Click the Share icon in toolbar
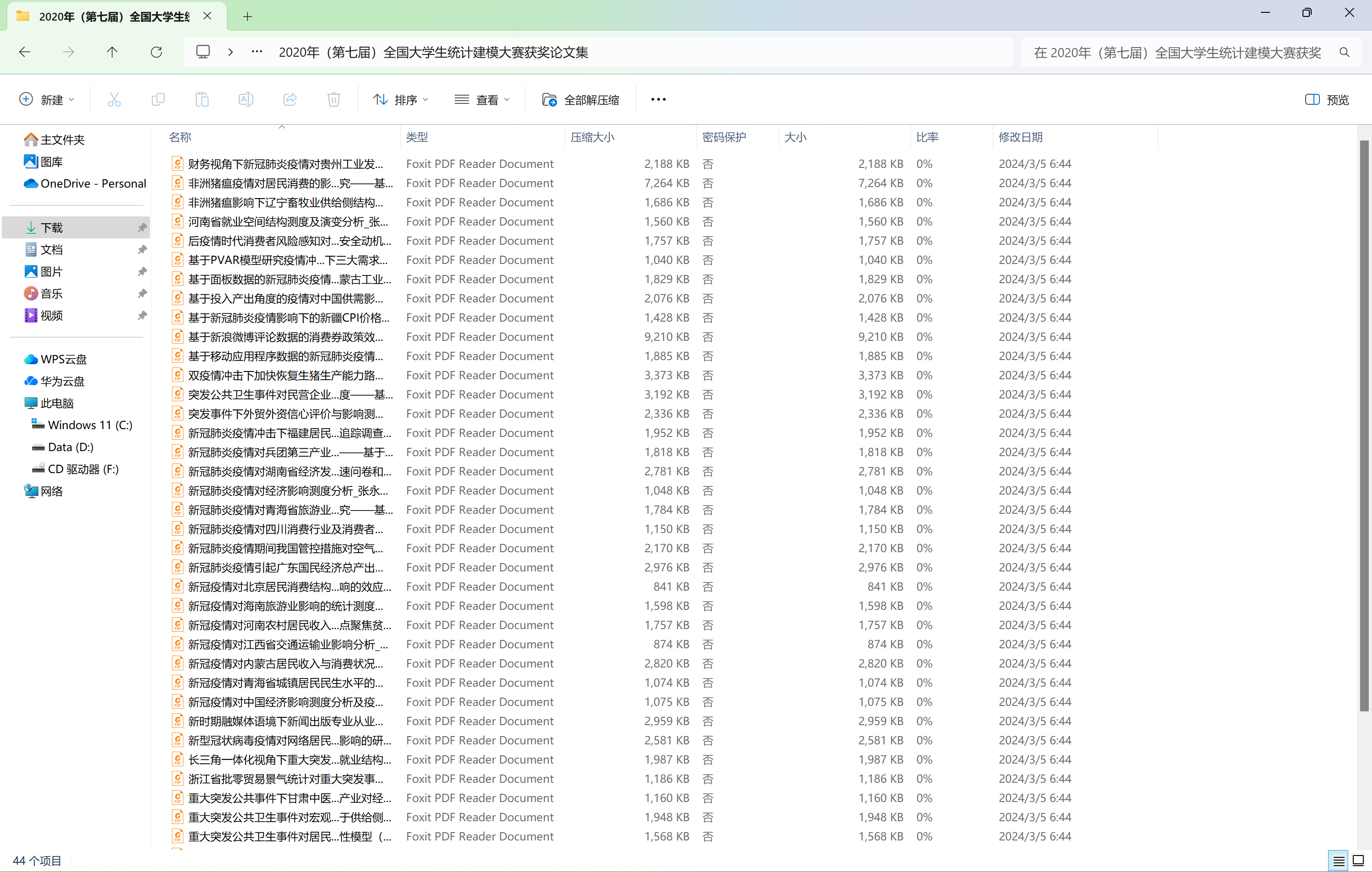 (x=290, y=100)
